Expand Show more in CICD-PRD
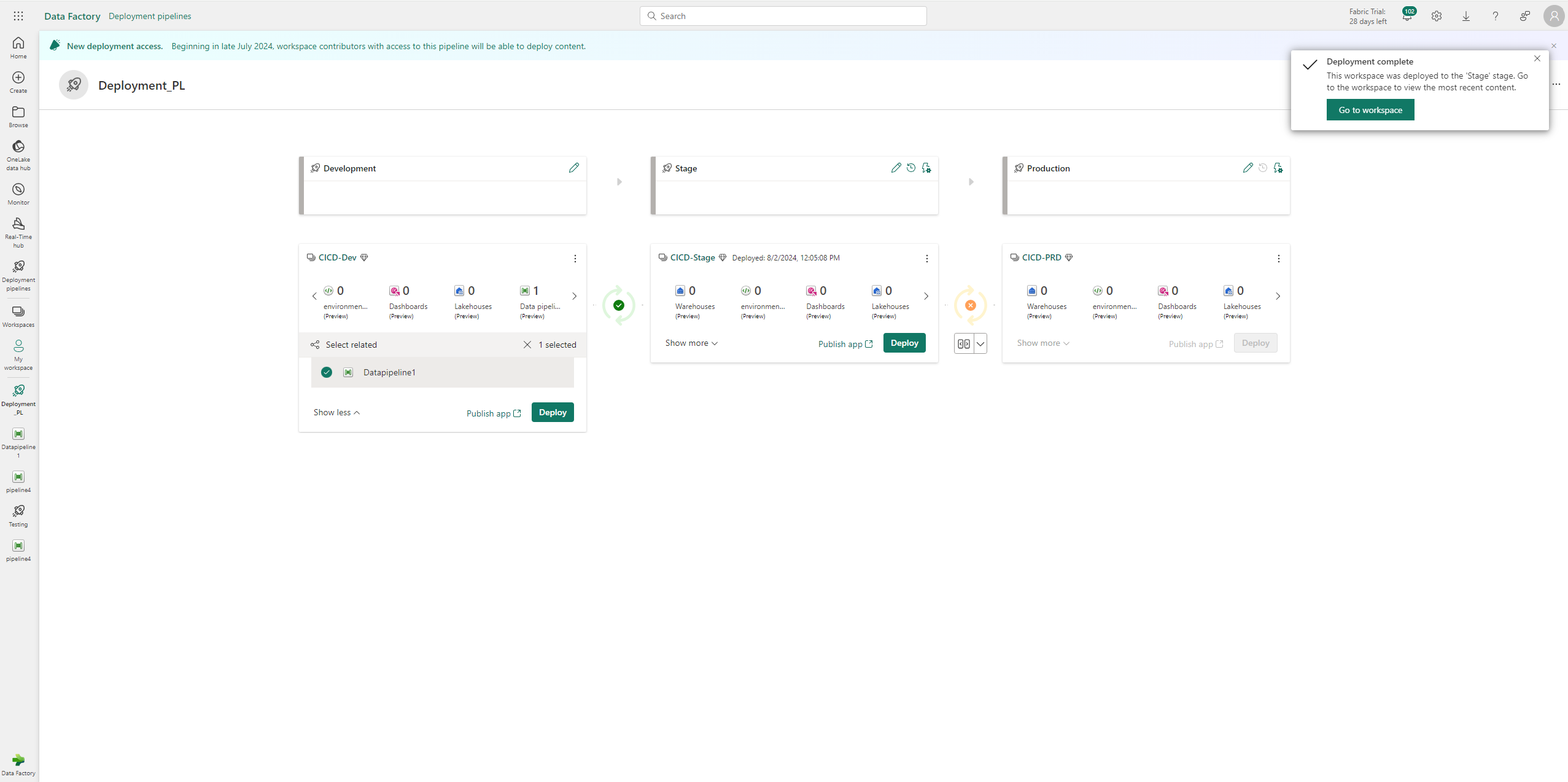This screenshot has height=782, width=1568. [x=1043, y=343]
